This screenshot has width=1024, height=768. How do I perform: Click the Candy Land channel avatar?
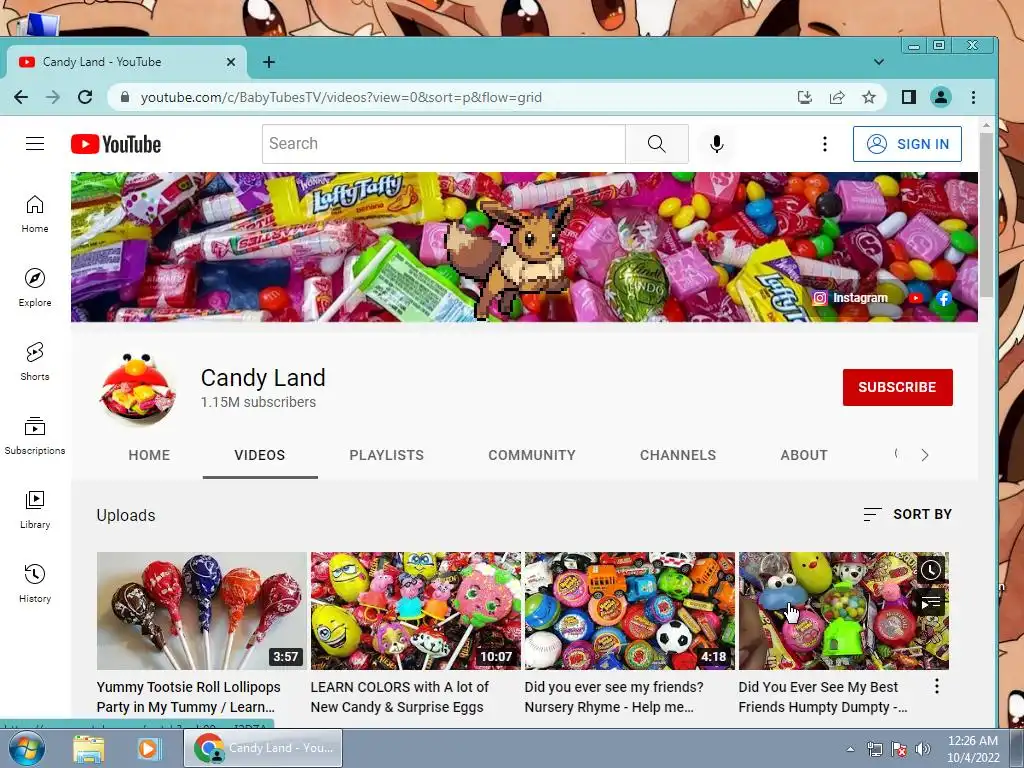[137, 388]
